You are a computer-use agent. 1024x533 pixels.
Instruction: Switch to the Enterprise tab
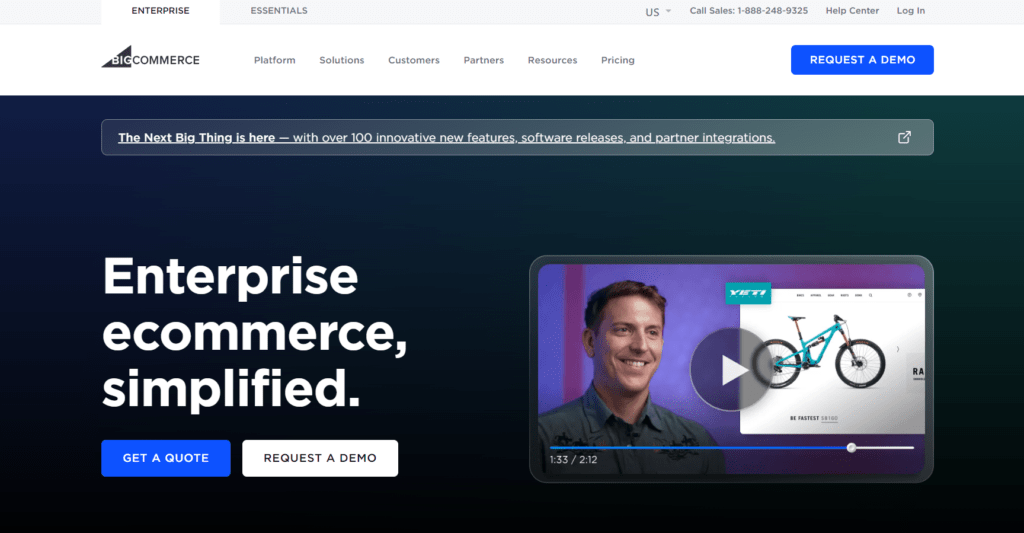pos(161,11)
